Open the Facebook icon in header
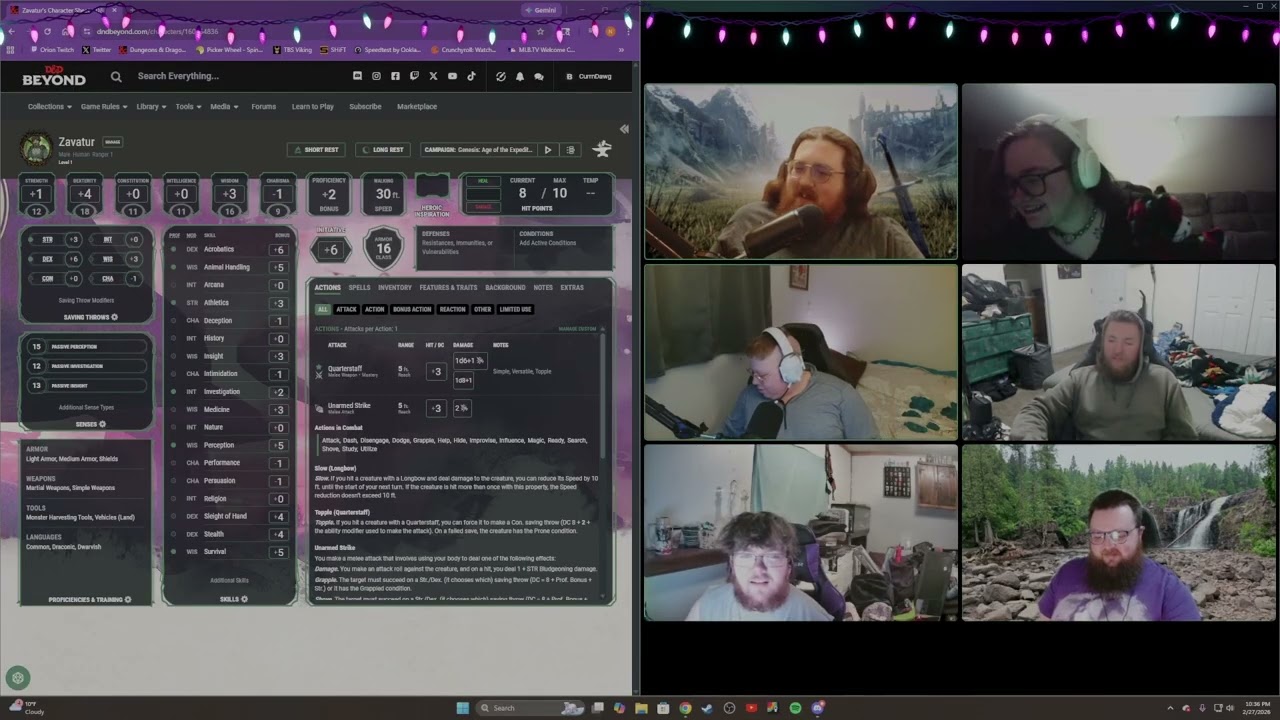This screenshot has width=1280, height=720. point(395,76)
